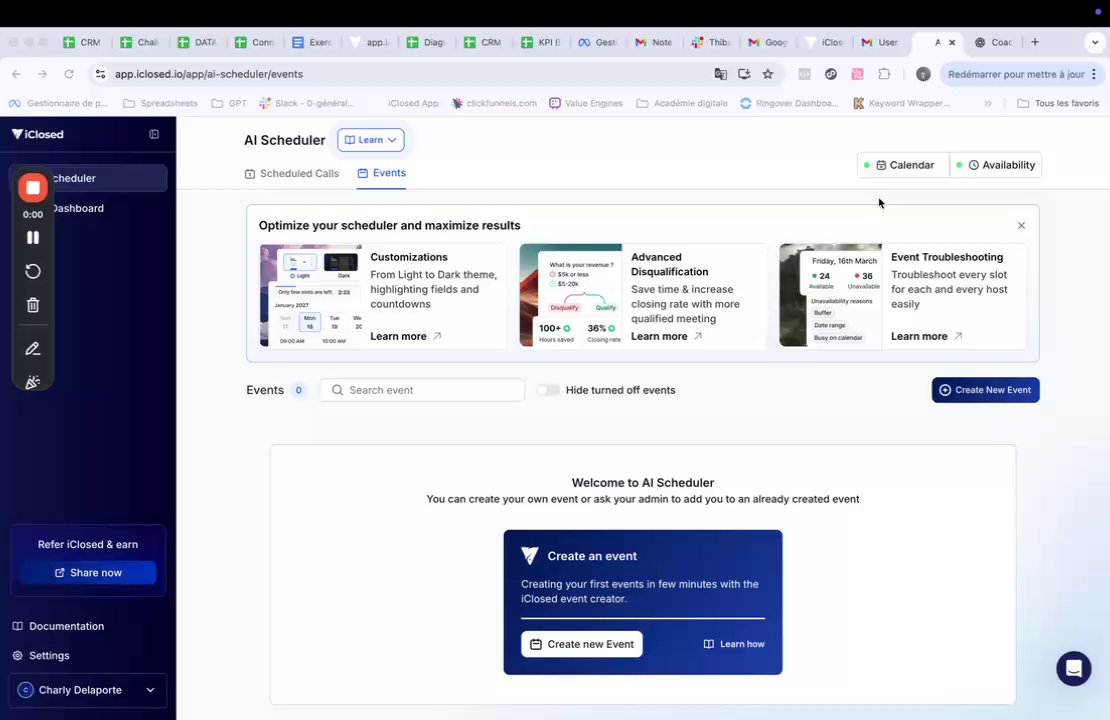Toggle Hide turned off events switch
Viewport: 1110px width, 720px height.
click(549, 390)
